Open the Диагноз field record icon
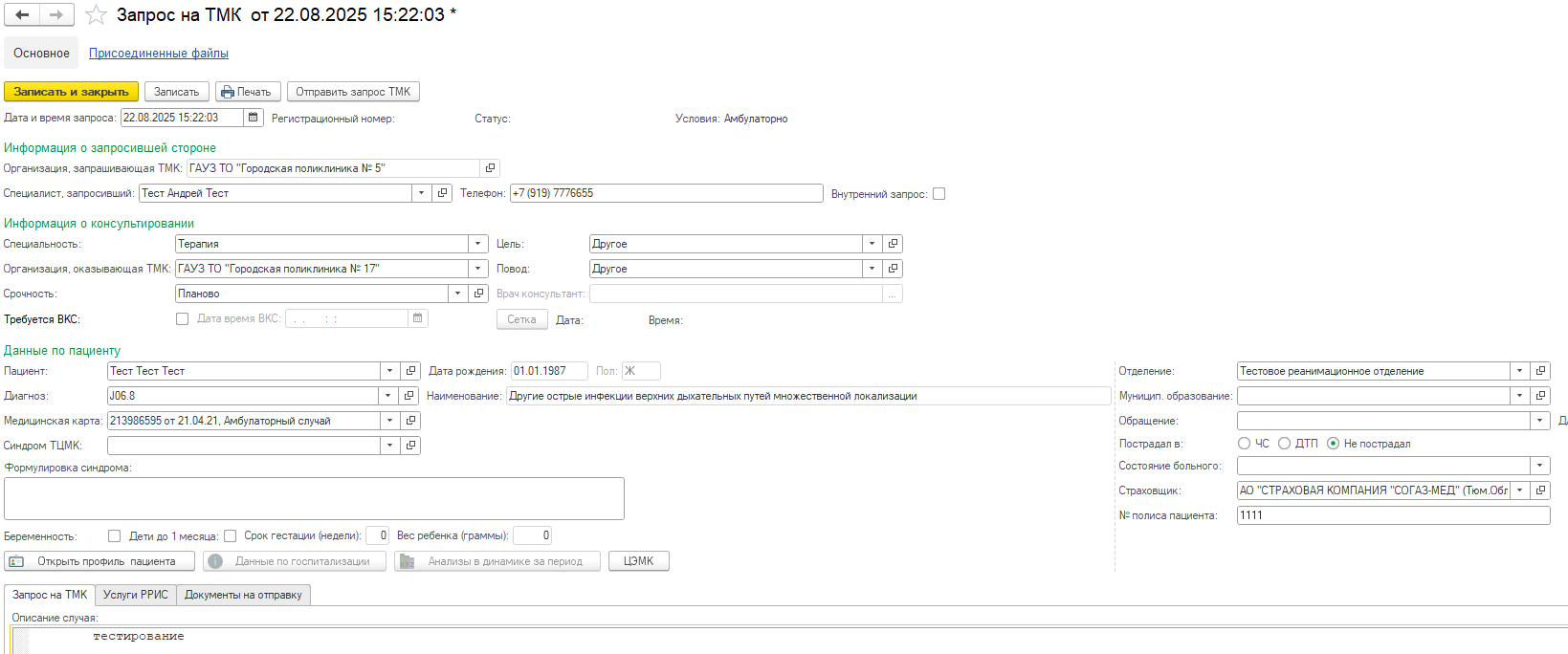This screenshot has width=1568, height=654. click(409, 396)
